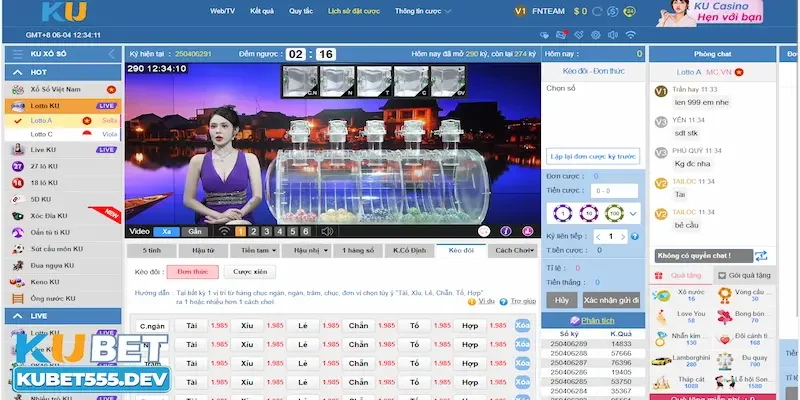Viewport: 800px width, 400px height.
Task: Switch video view to Gần
Action: tap(194, 232)
